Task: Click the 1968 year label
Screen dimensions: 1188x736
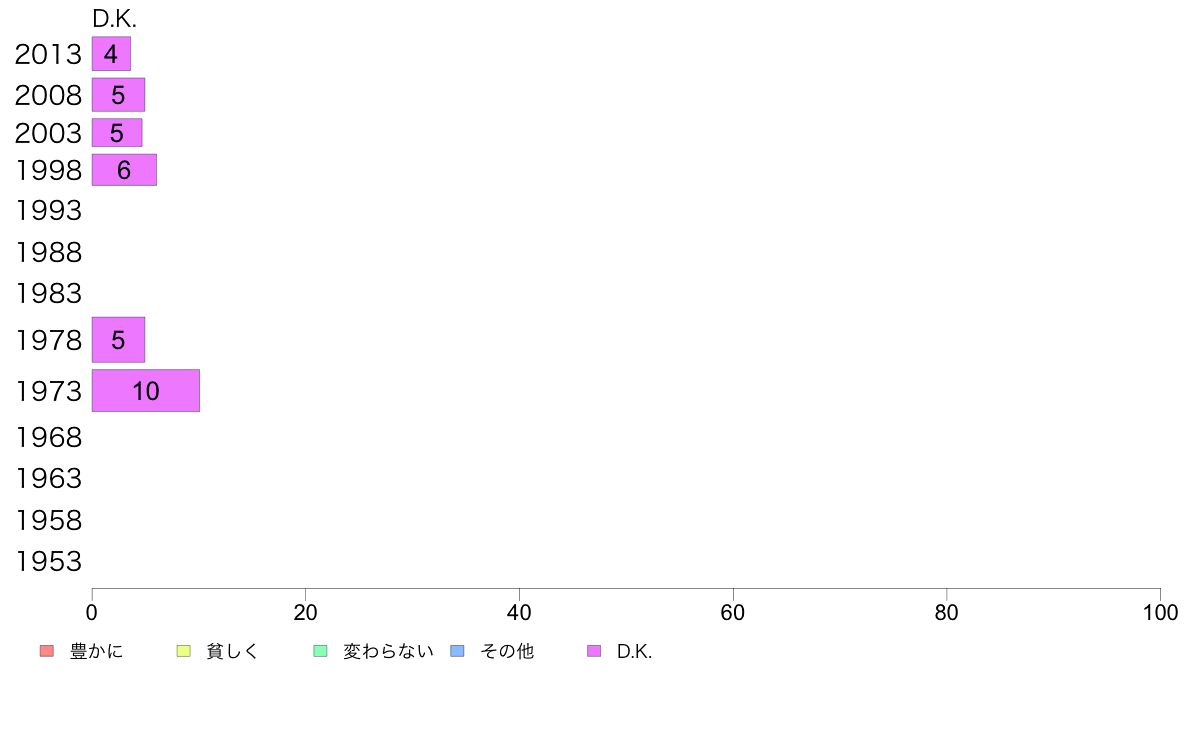Action: [x=48, y=437]
